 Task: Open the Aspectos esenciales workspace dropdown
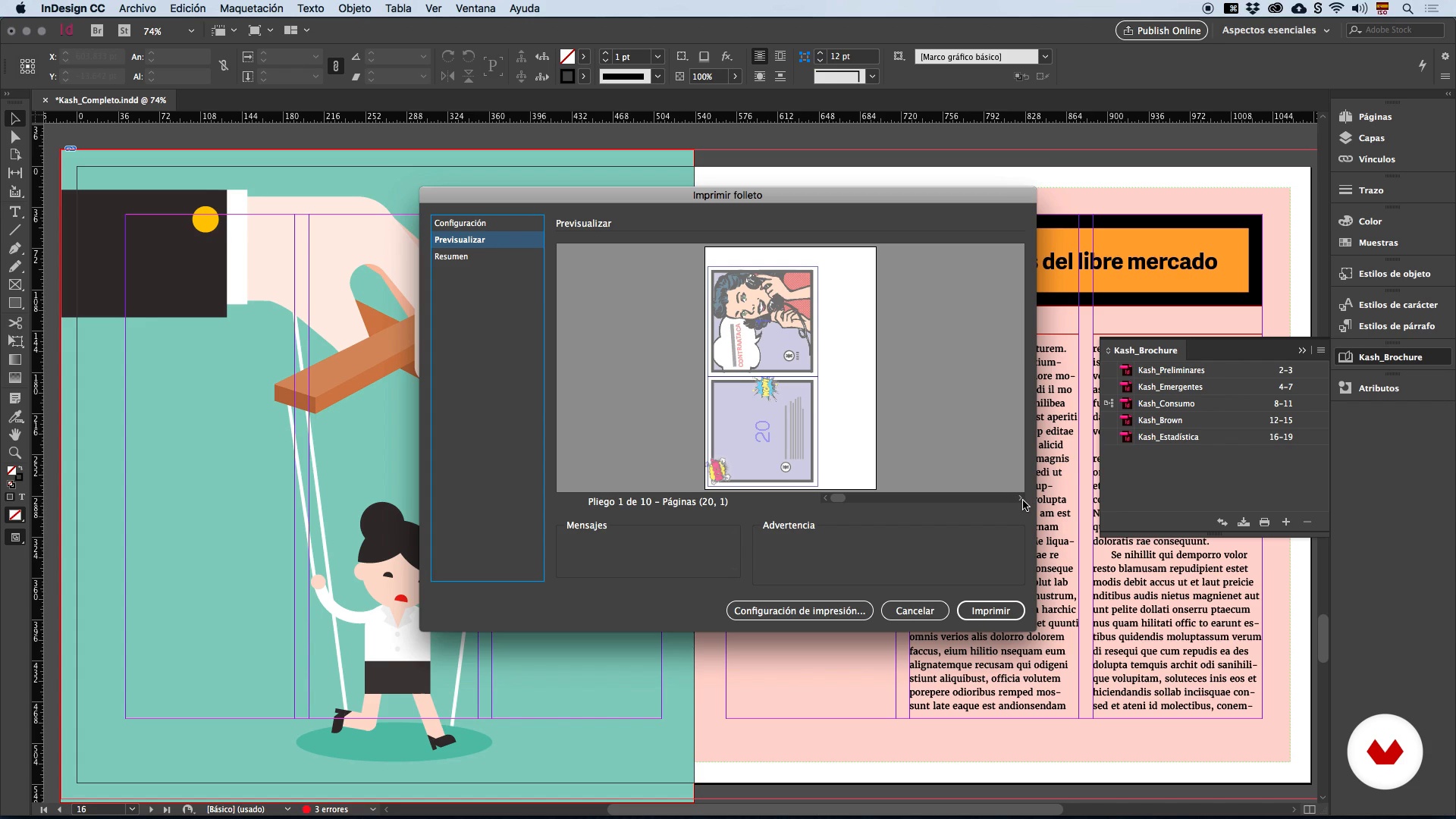[1276, 30]
